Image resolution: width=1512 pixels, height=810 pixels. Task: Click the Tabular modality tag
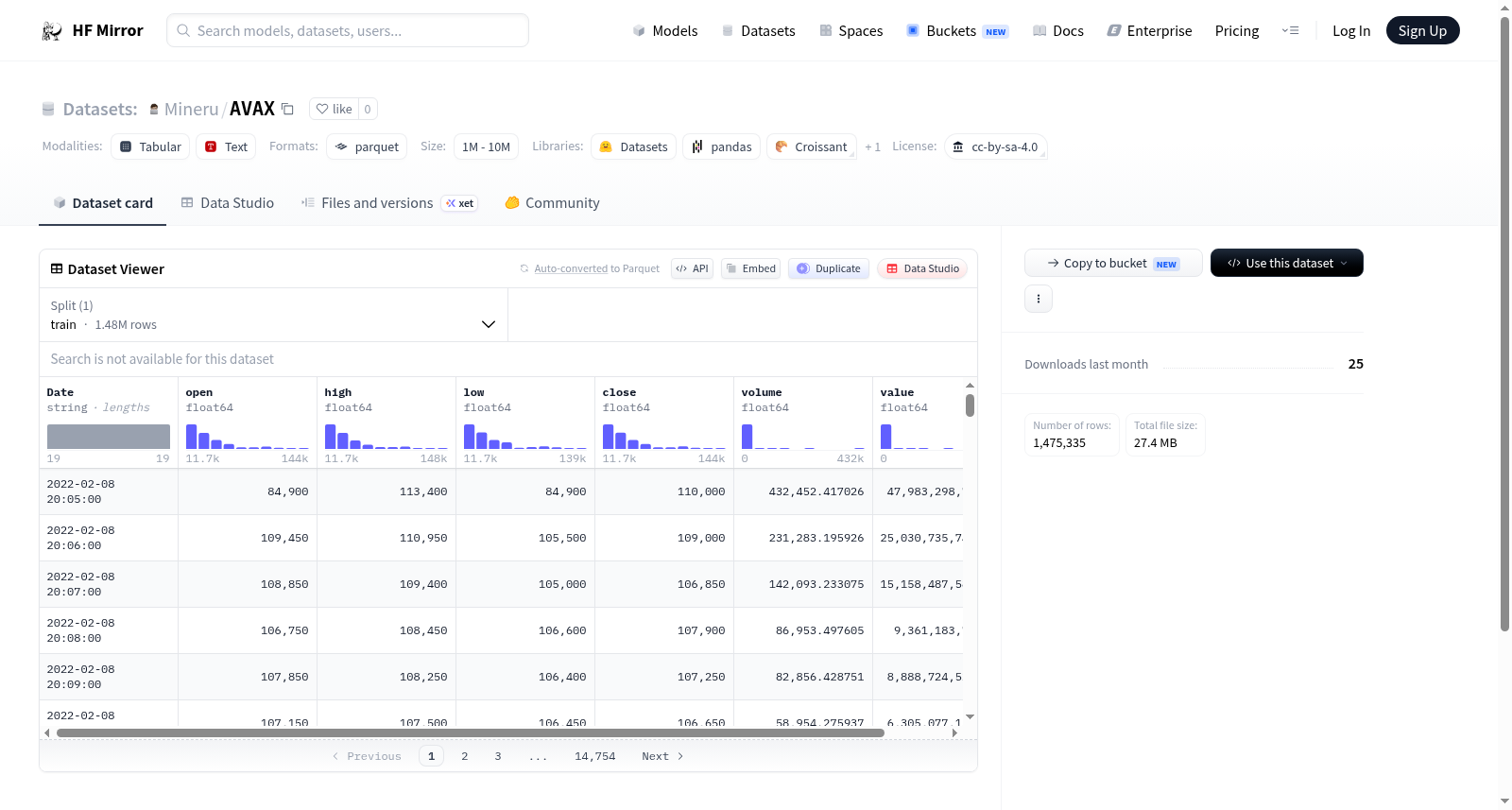tap(150, 146)
